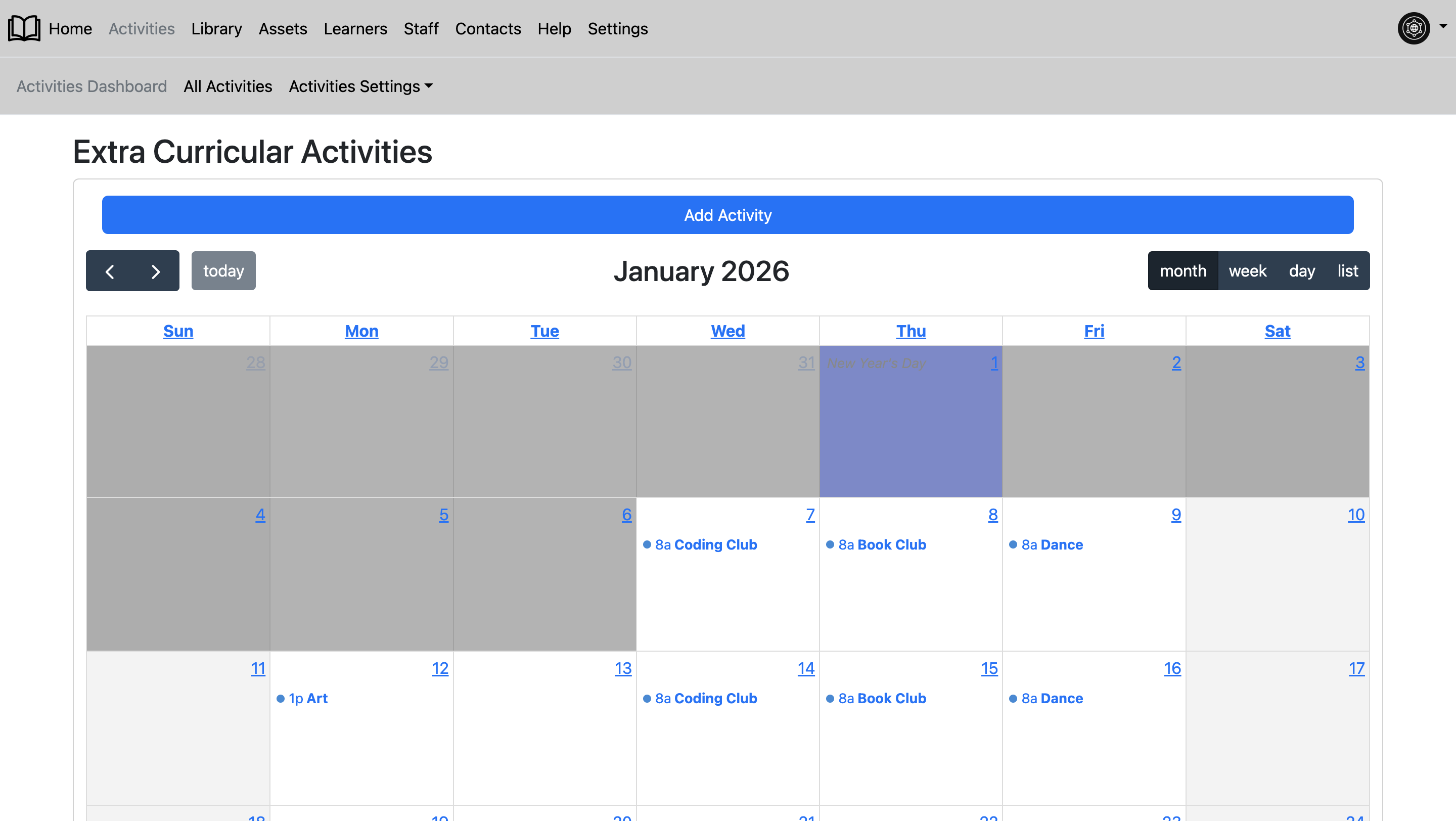Screen dimensions: 1456x821
Task: Open the user avatar icon menu
Action: [x=1414, y=28]
